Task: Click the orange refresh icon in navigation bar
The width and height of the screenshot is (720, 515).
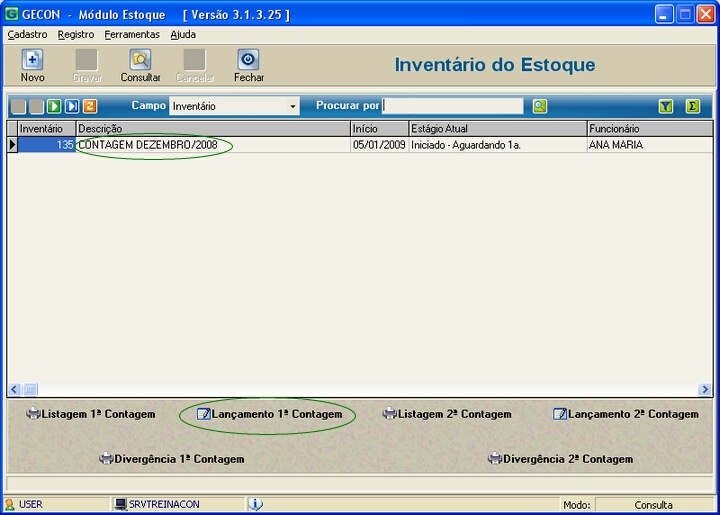Action: pos(90,106)
